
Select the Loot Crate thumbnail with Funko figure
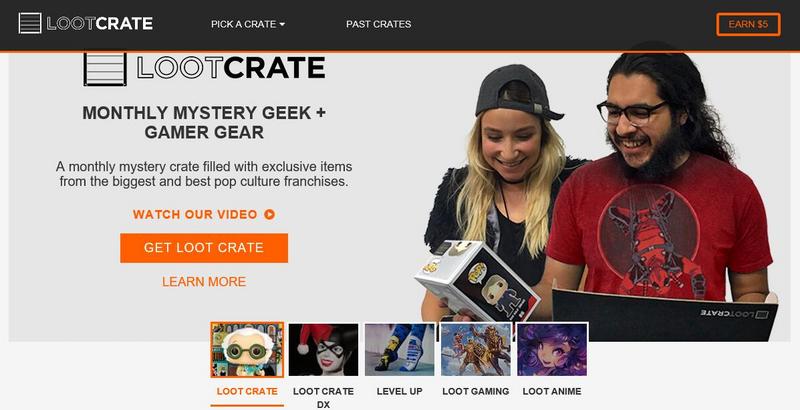[247, 350]
